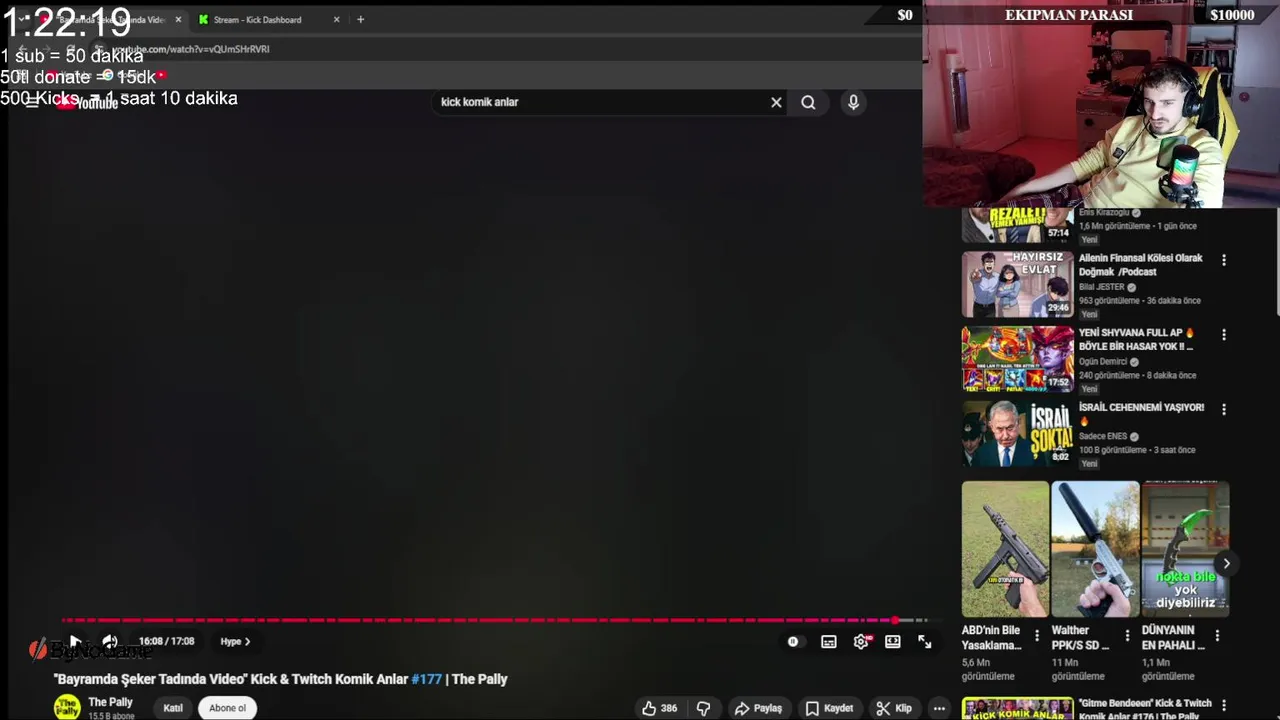The image size is (1280, 720).
Task: Click 'Sadece ENES' channel name
Action: tap(1103, 437)
